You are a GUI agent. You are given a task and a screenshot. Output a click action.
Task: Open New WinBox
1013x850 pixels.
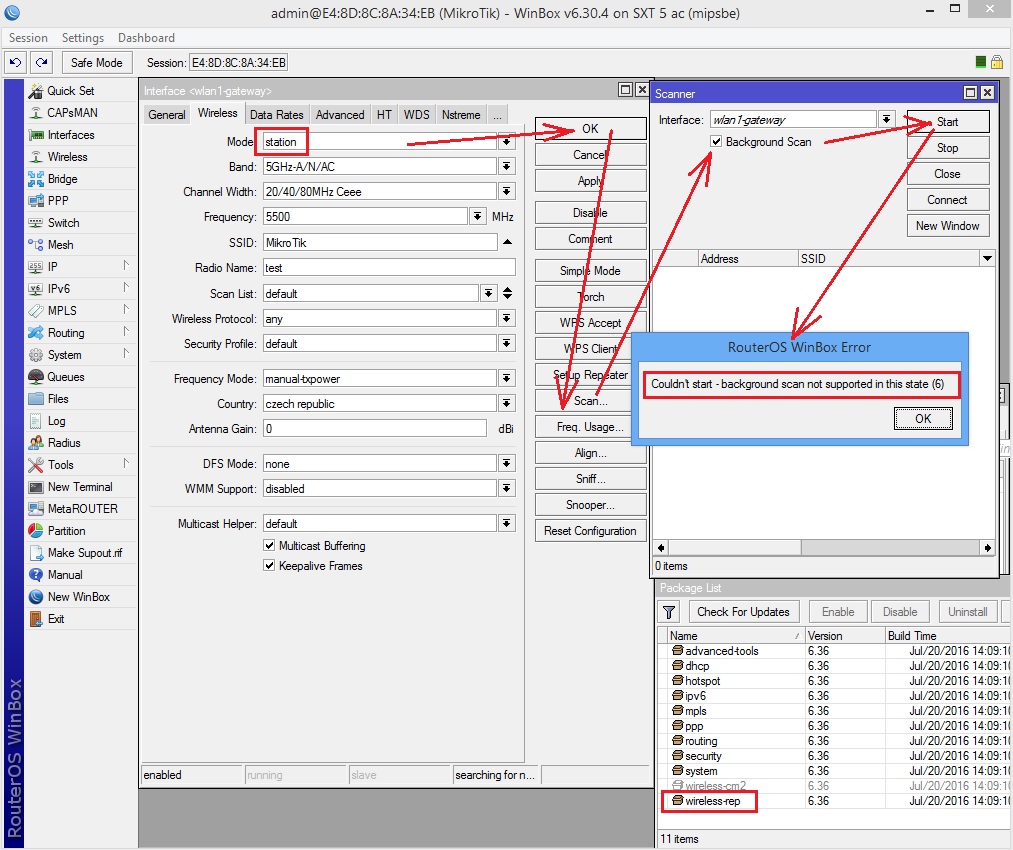(x=78, y=596)
